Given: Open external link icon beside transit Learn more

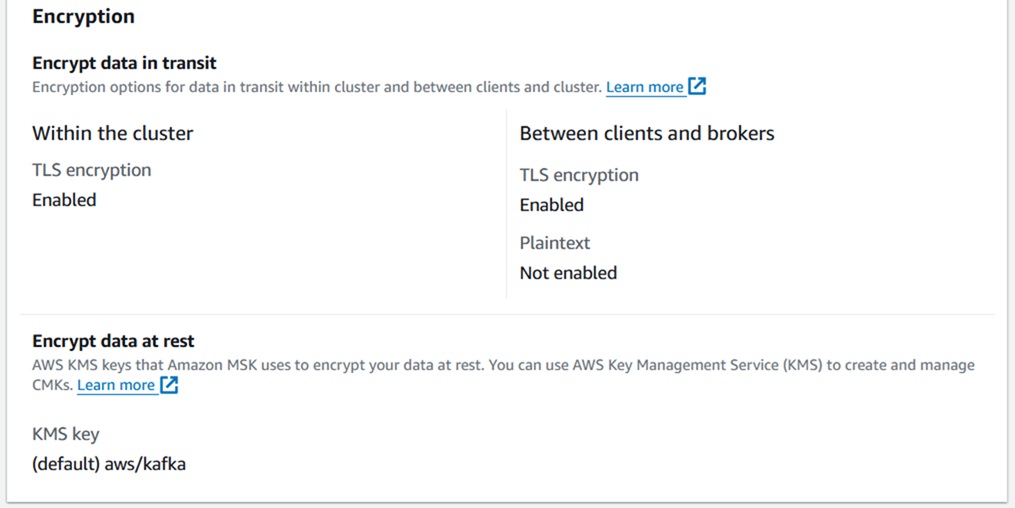Looking at the screenshot, I should coord(697,87).
